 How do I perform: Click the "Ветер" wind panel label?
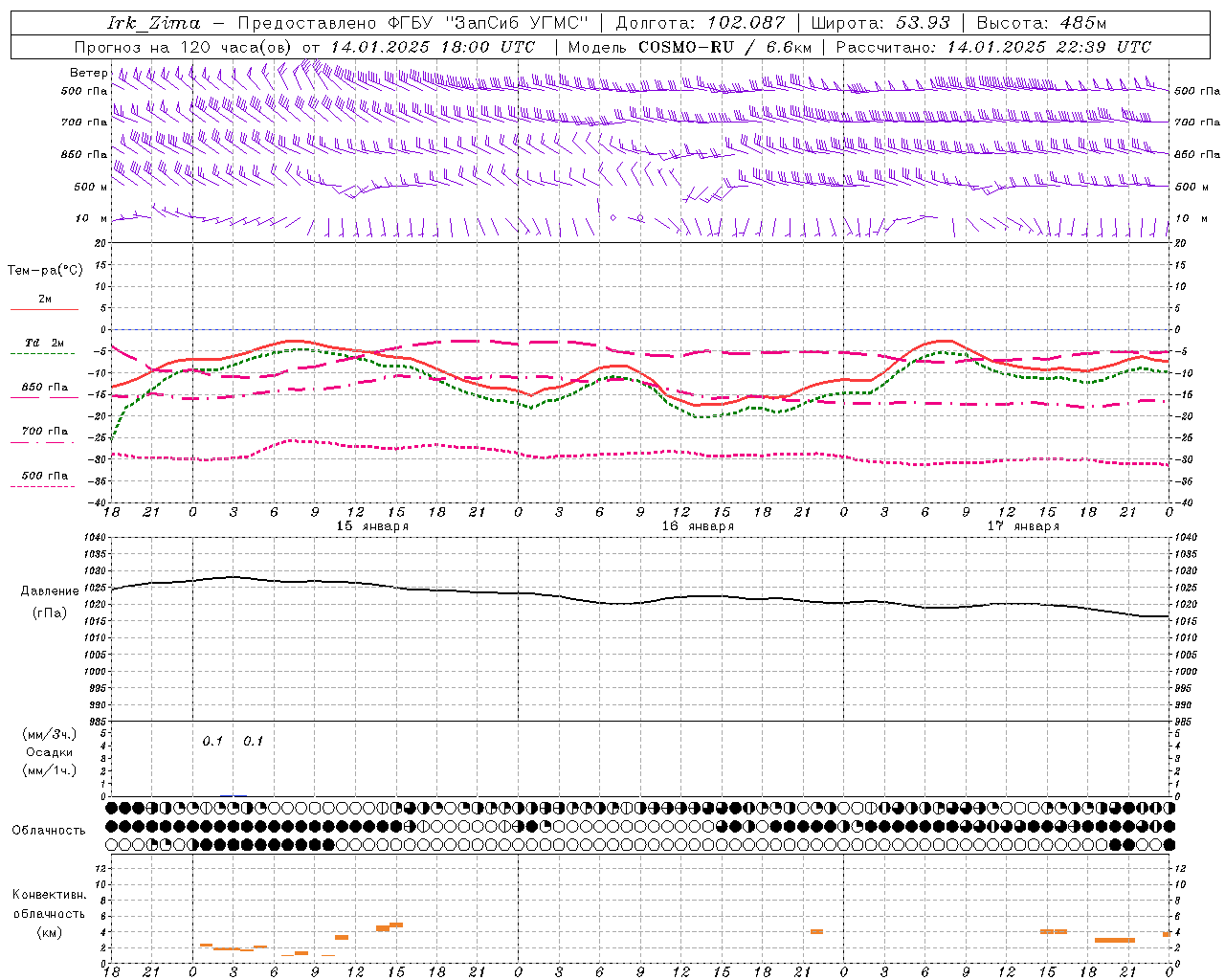[x=88, y=73]
